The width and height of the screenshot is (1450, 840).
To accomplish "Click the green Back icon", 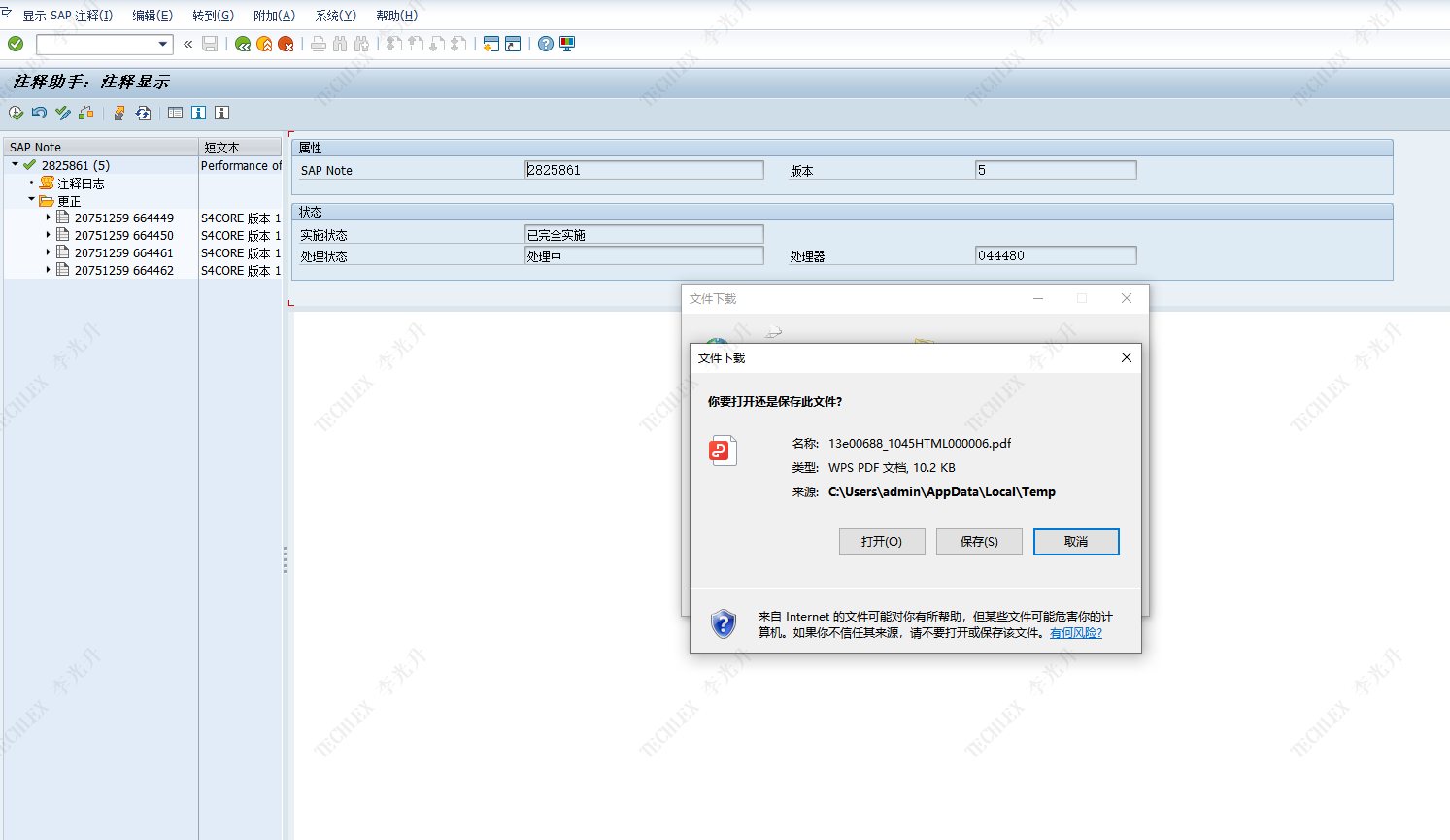I will 243,44.
